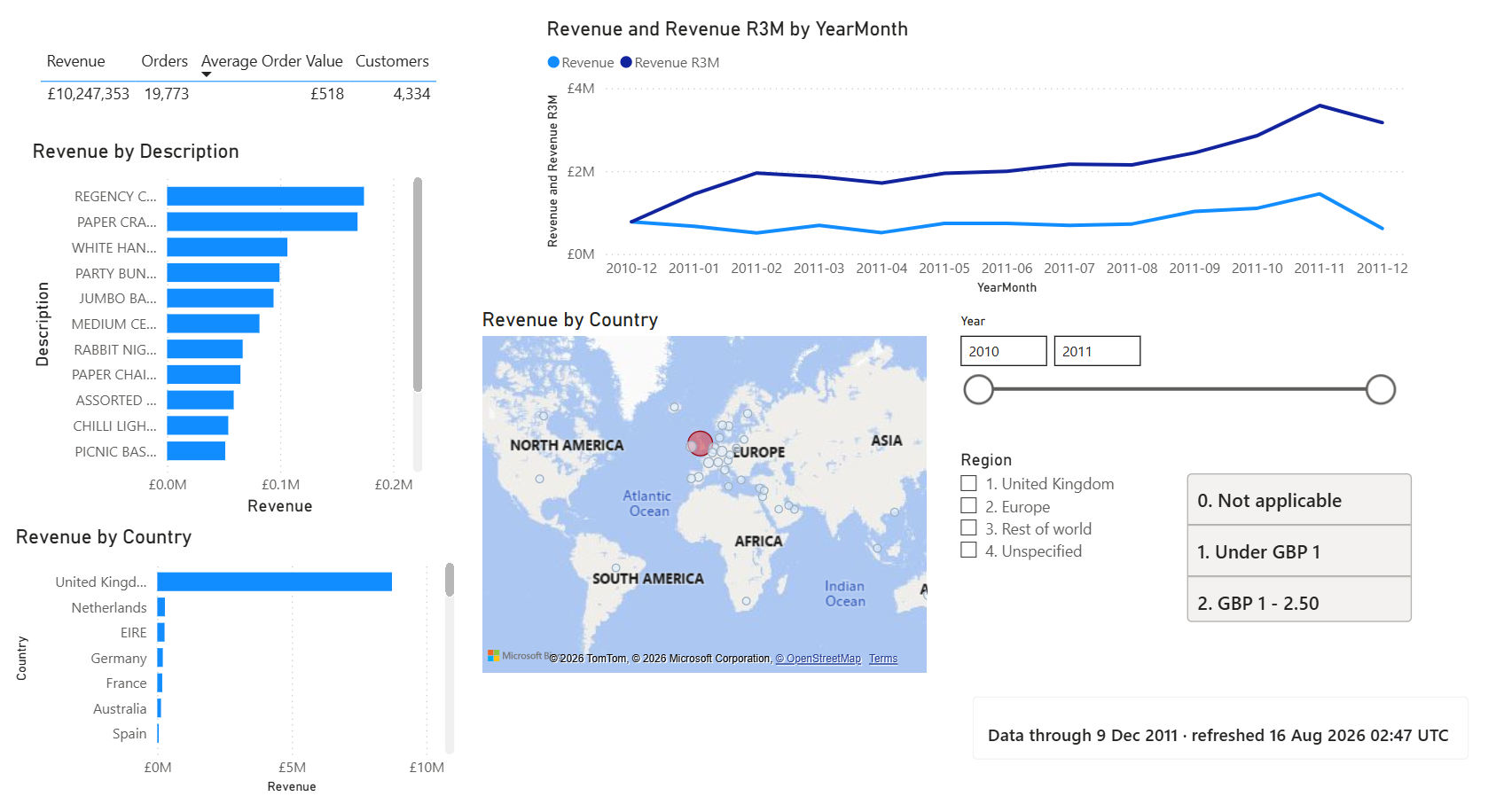Open the OpenStreetMap attribution link
The width and height of the screenshot is (1496, 812).
tap(818, 659)
